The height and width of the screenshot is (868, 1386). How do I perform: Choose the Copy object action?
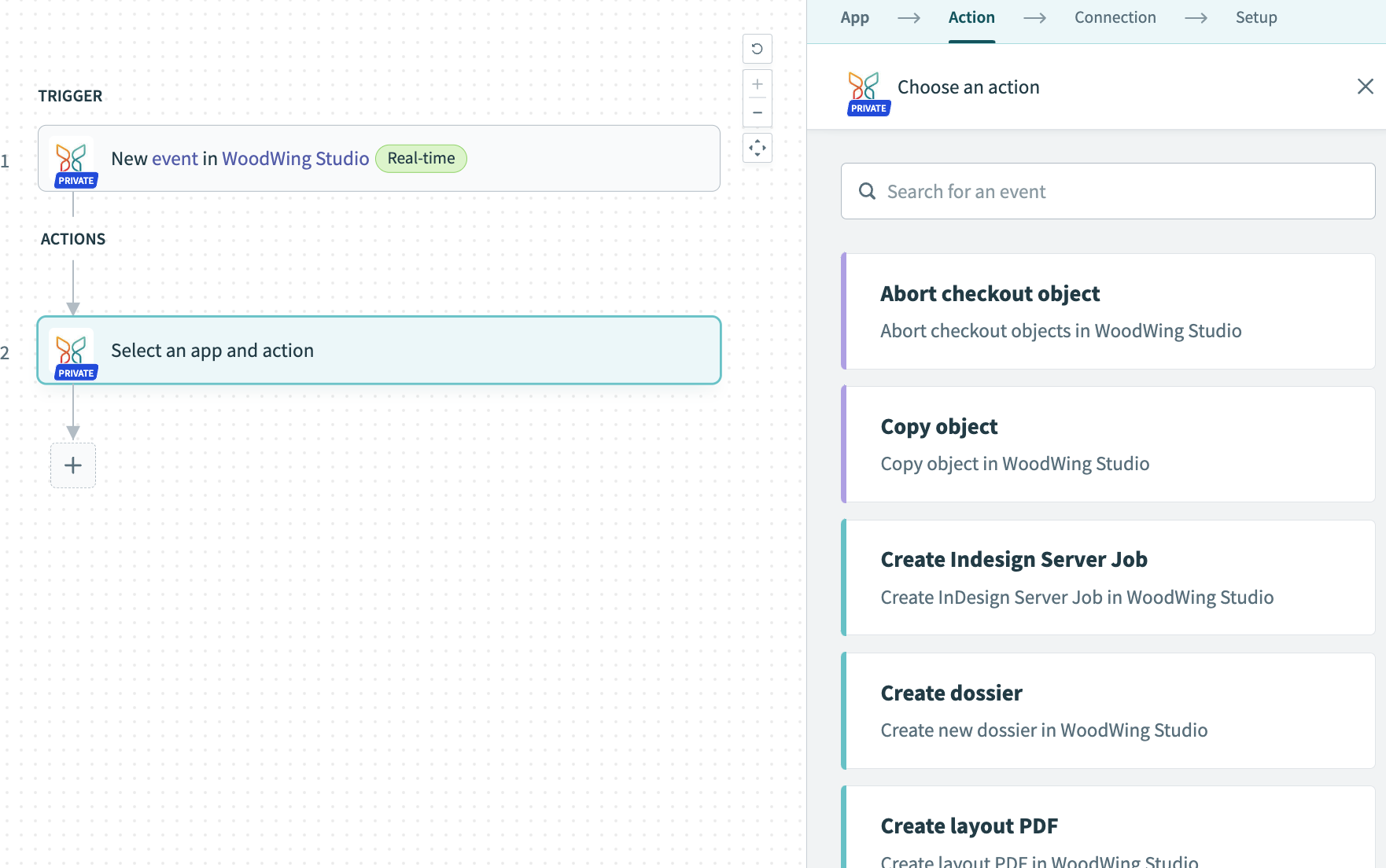coord(1108,444)
